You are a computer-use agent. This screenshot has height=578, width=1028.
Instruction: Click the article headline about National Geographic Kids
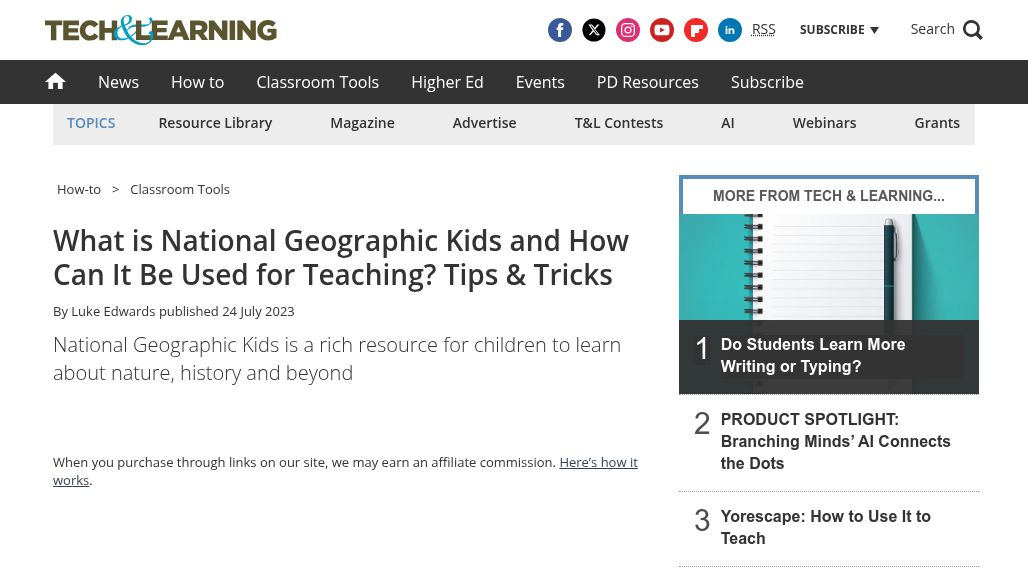[x=341, y=258]
